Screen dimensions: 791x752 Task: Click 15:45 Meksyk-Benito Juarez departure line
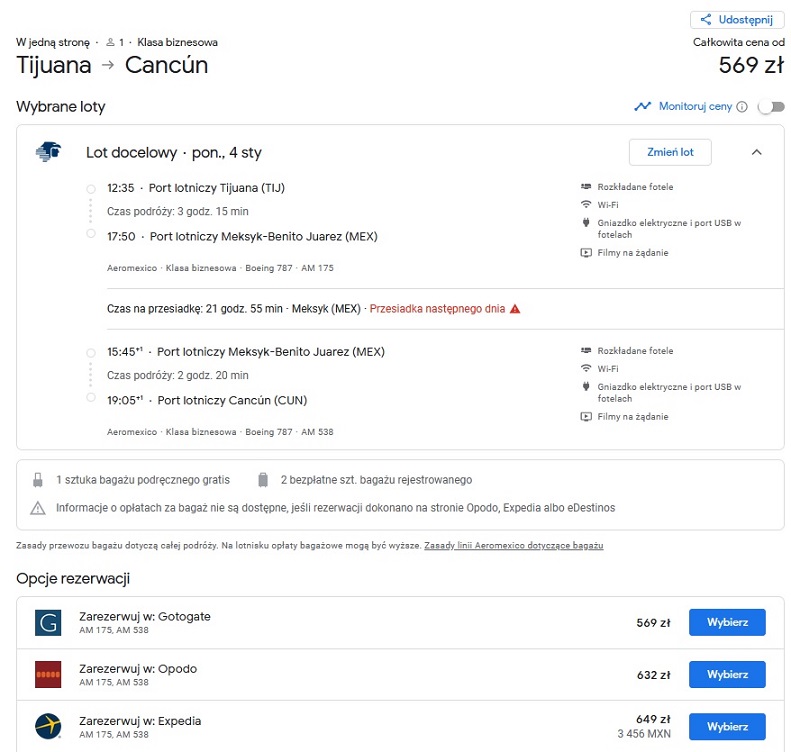coord(246,352)
